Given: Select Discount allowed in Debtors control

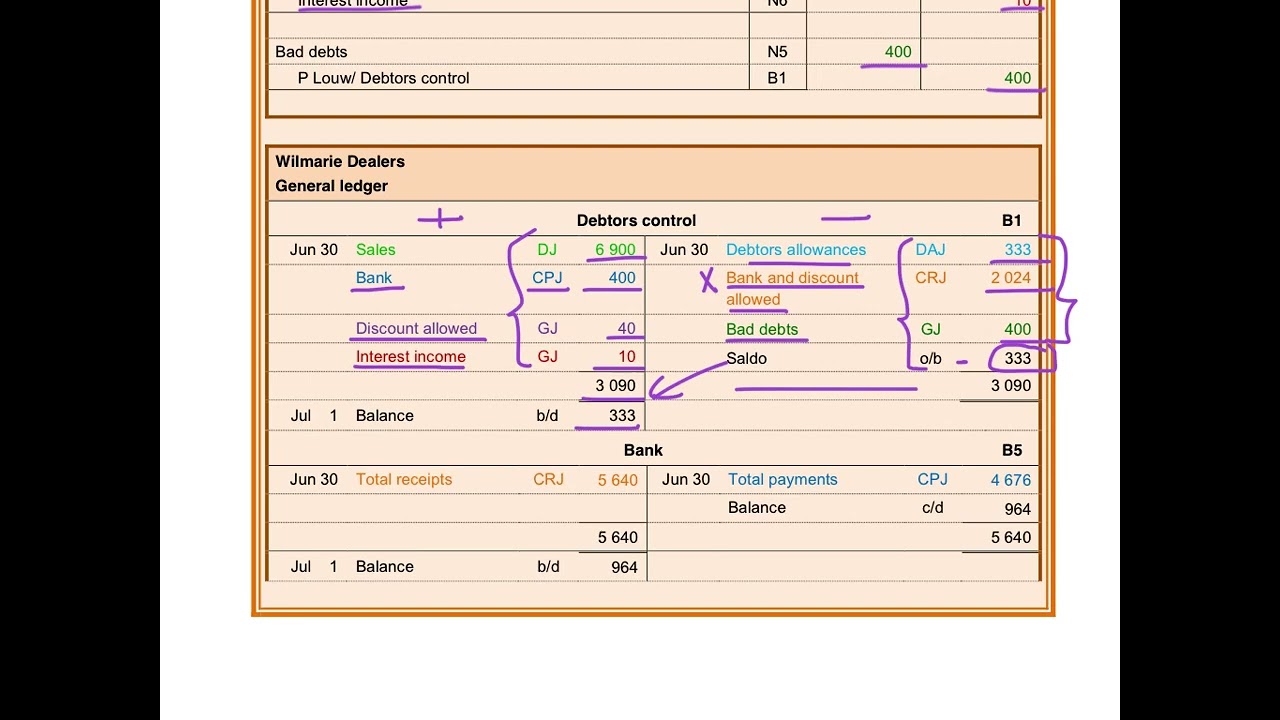Looking at the screenshot, I should tap(416, 328).
